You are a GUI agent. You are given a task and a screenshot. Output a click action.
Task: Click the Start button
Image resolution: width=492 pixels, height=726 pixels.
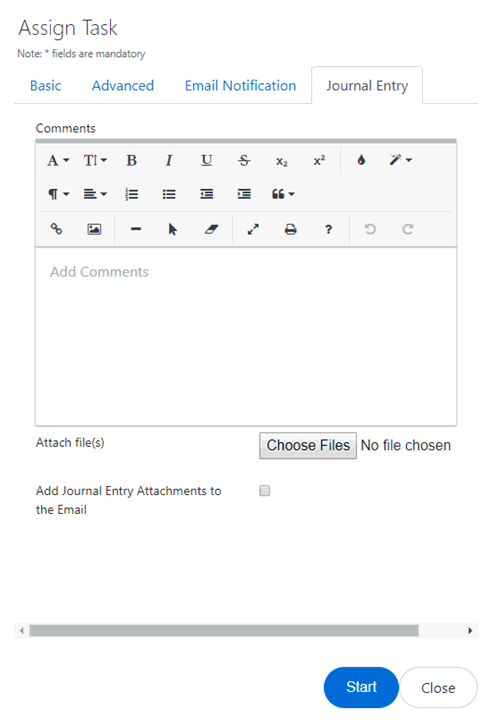click(x=361, y=687)
